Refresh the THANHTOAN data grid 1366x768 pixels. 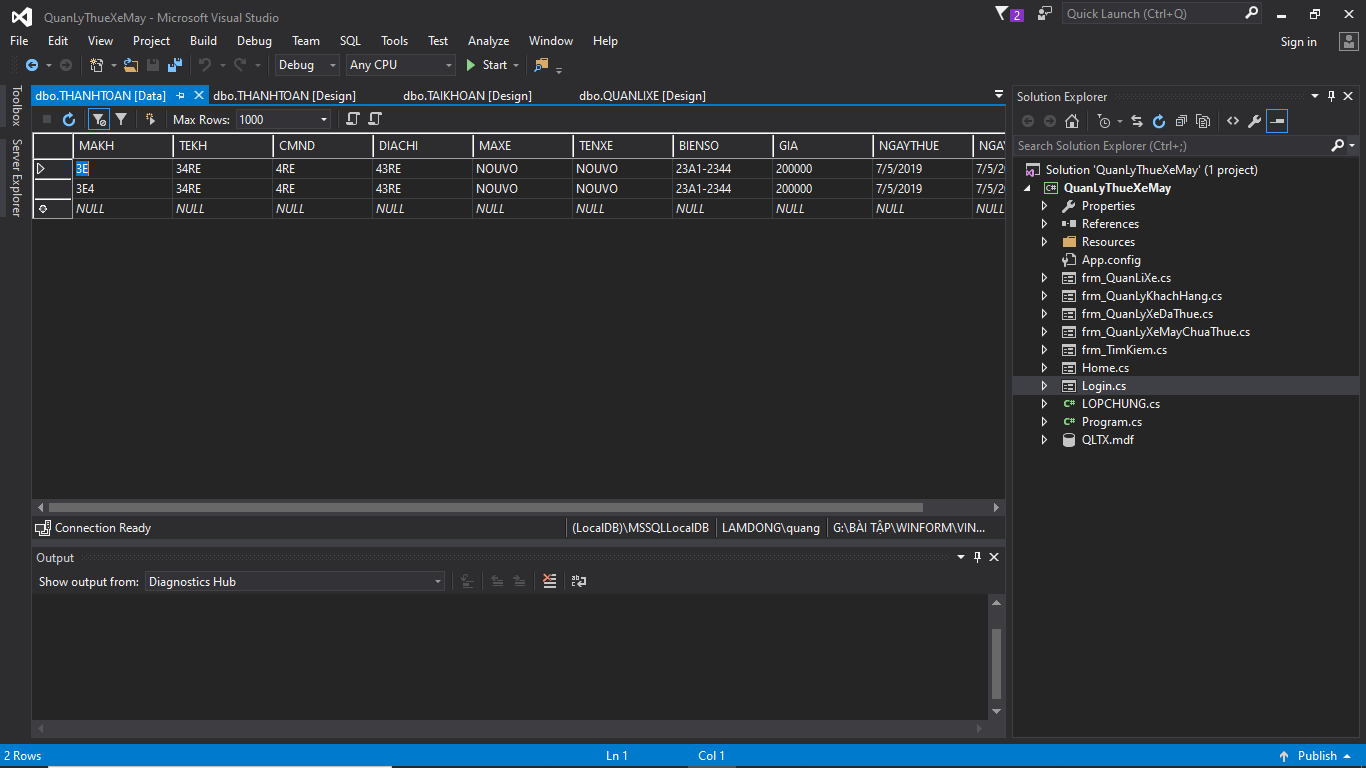(69, 120)
